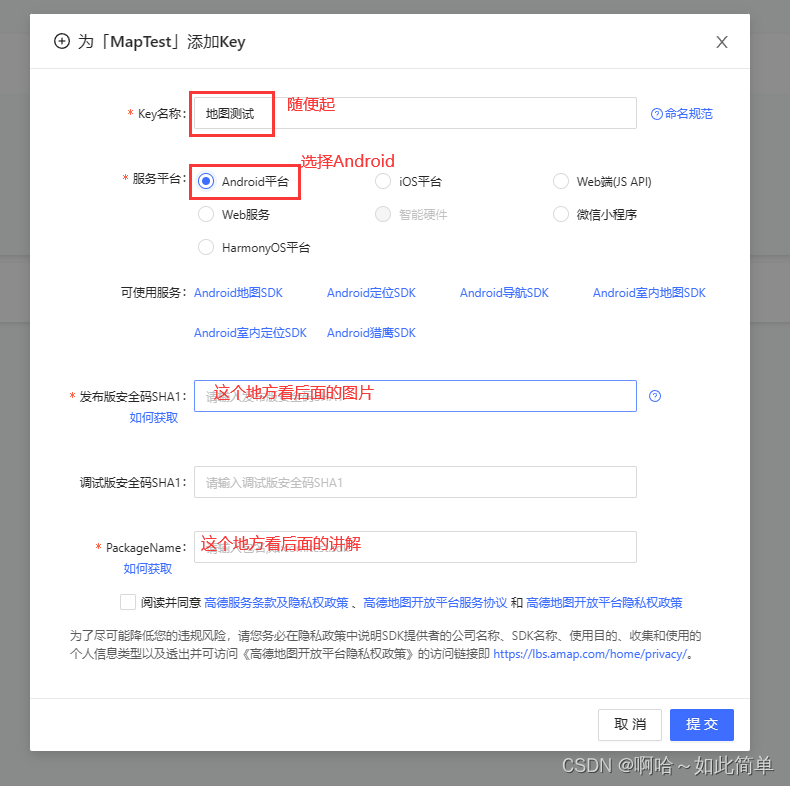Screen dimensions: 790x786
Task: Open the Android地图SDK link
Action: [x=238, y=293]
